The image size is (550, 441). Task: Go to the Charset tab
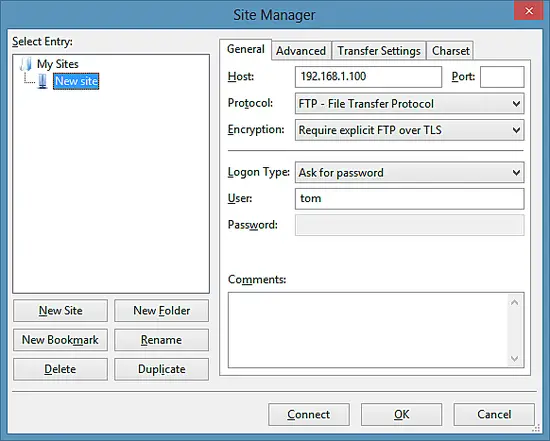click(x=450, y=51)
